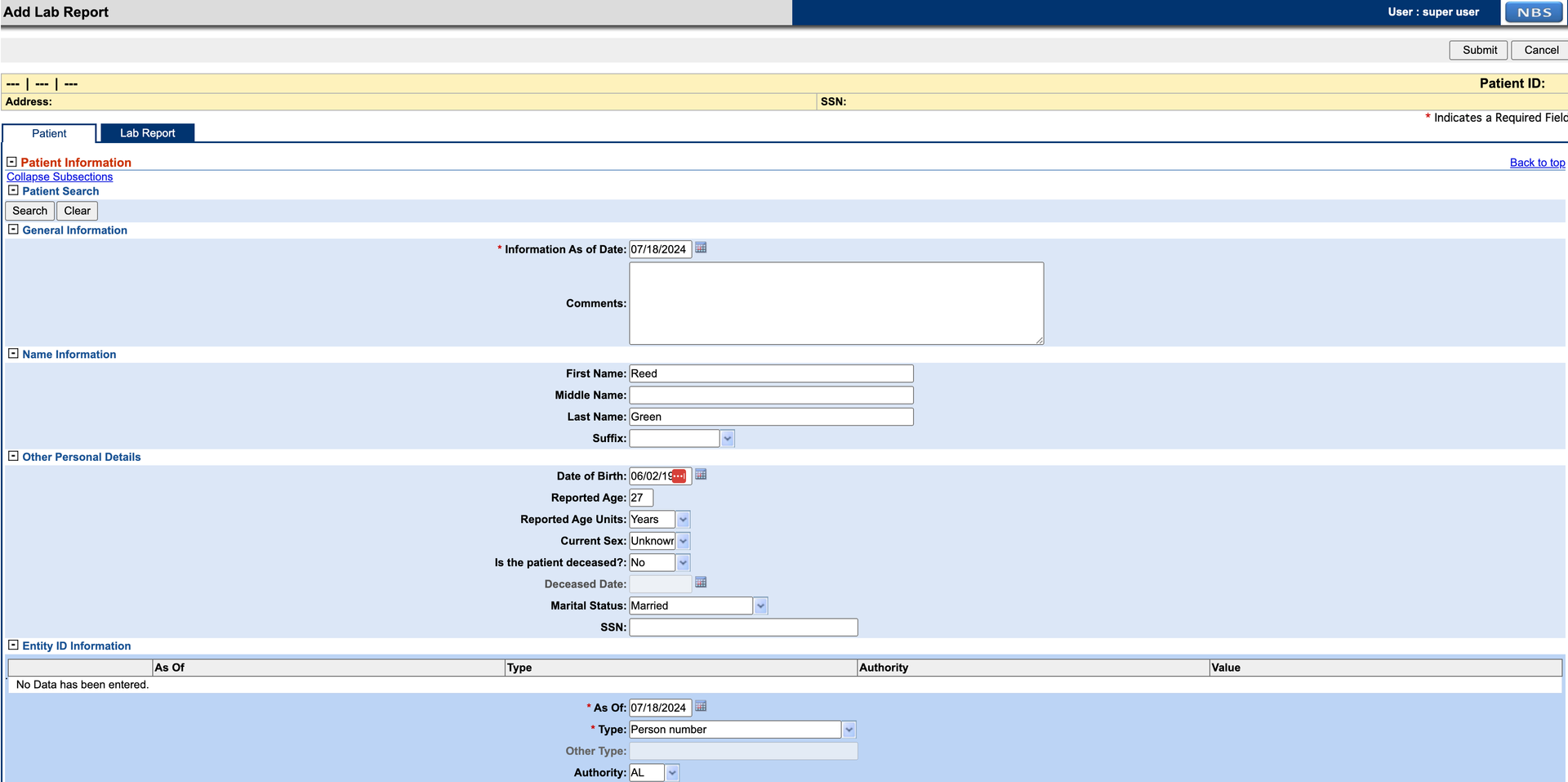Collapse the Other Personal Details section
The height and width of the screenshot is (782, 1568).
click(x=12, y=457)
